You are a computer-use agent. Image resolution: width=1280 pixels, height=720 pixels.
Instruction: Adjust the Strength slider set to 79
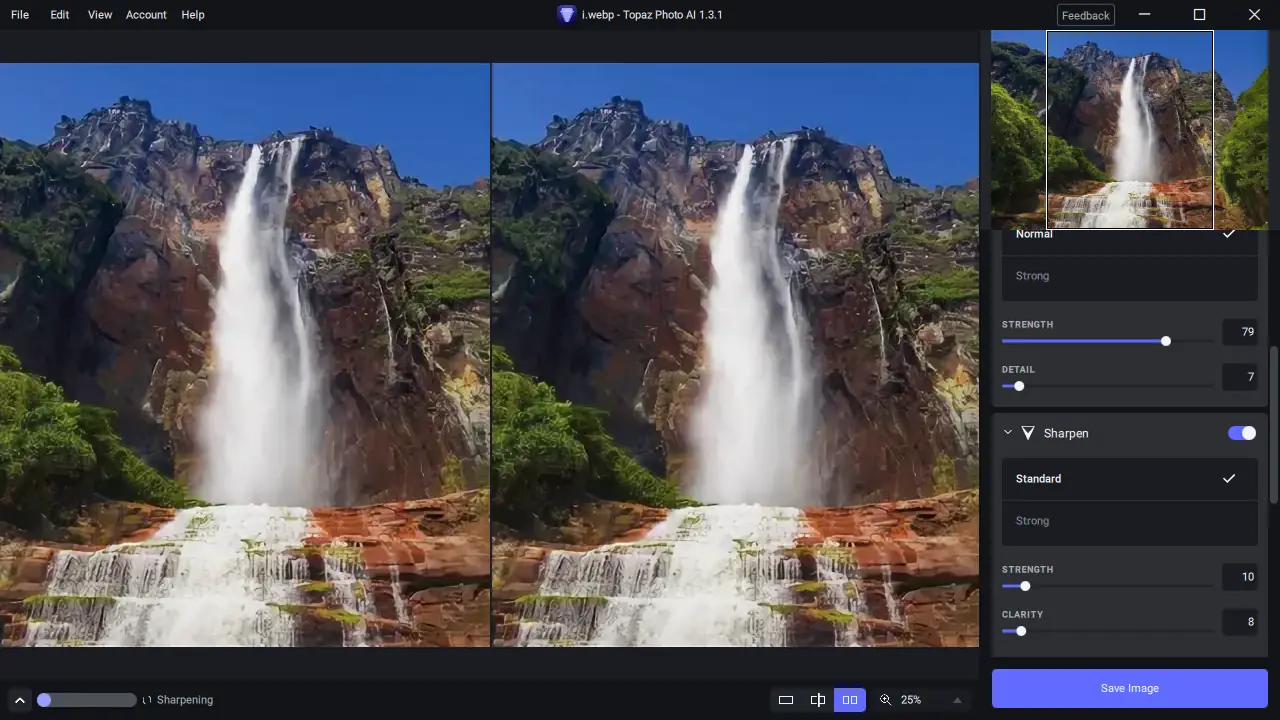click(x=1108, y=341)
